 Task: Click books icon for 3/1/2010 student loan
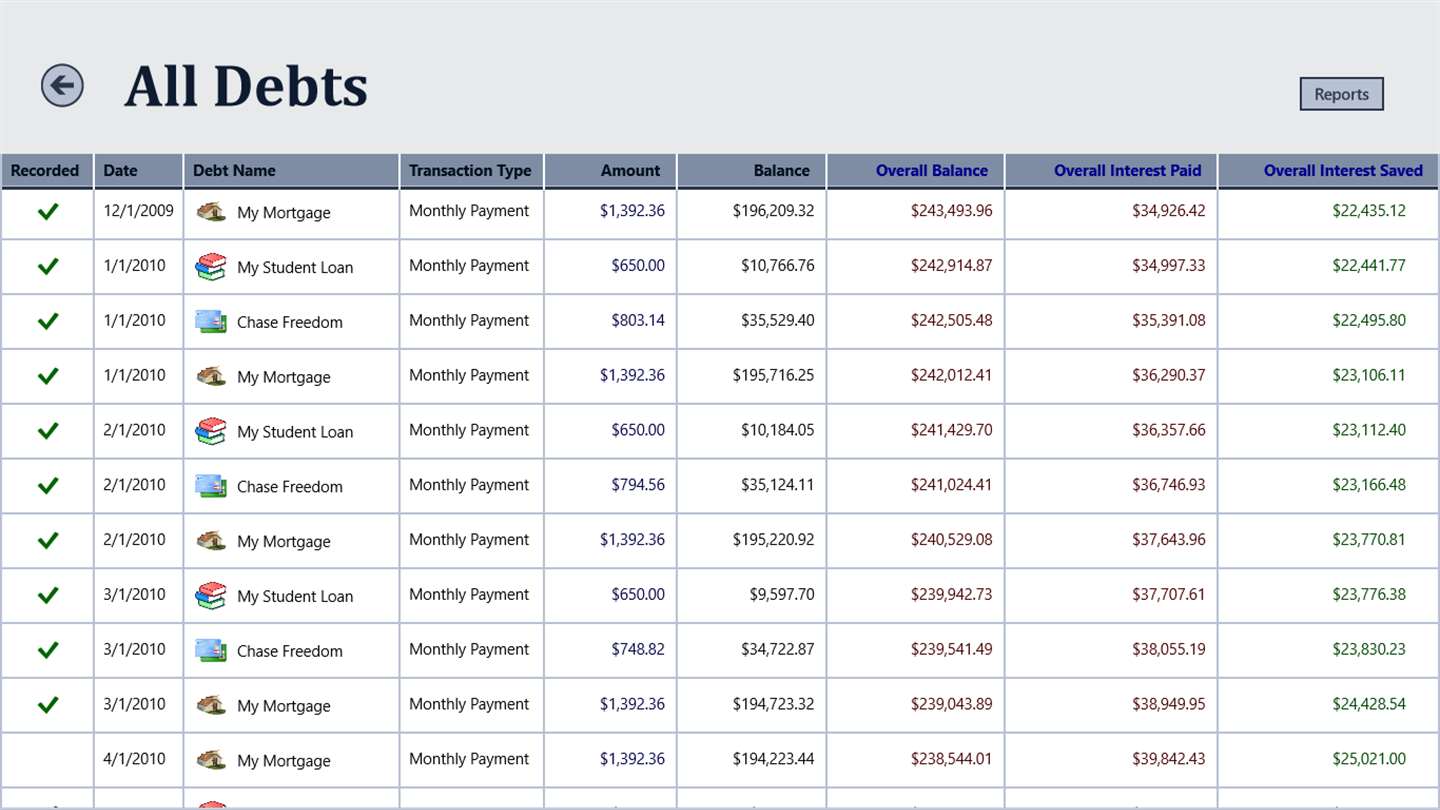(210, 596)
